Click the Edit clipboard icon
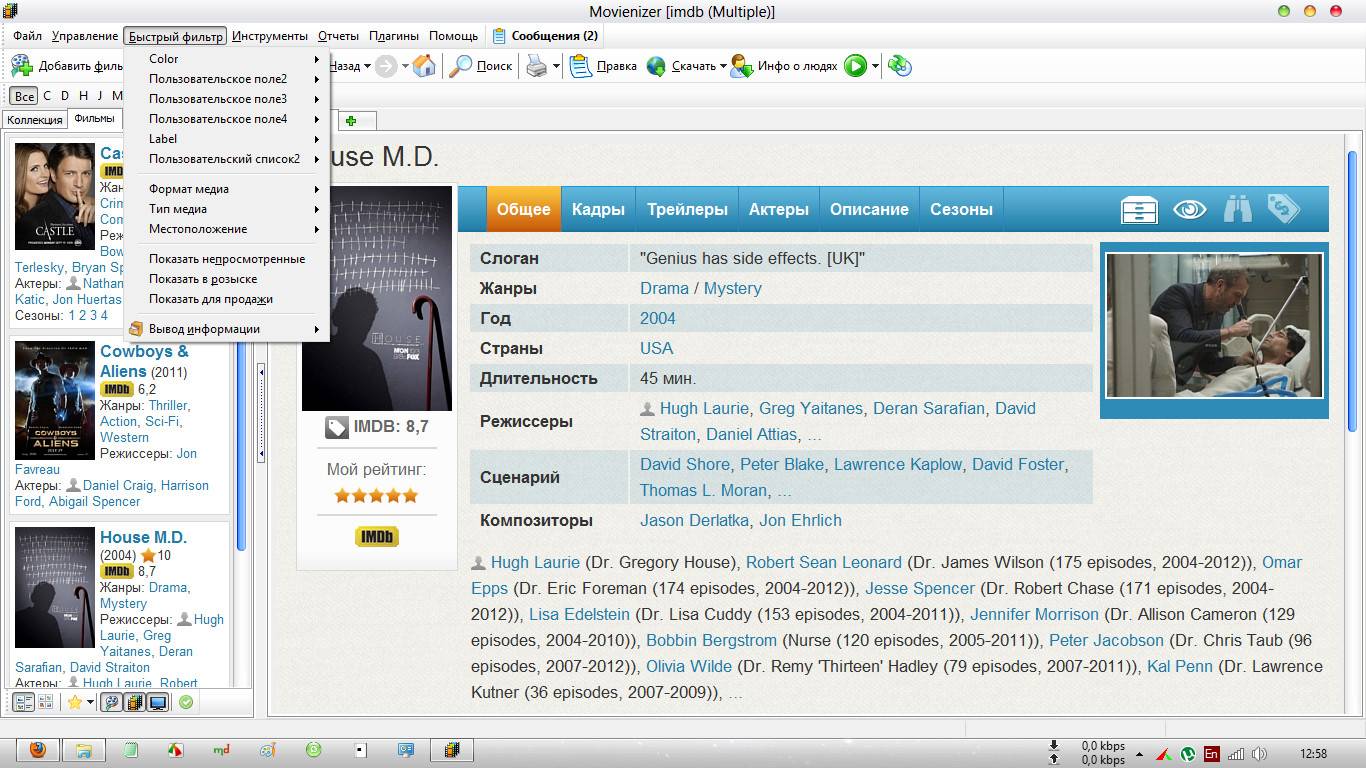Viewport: 1366px width, 768px height. click(580, 66)
